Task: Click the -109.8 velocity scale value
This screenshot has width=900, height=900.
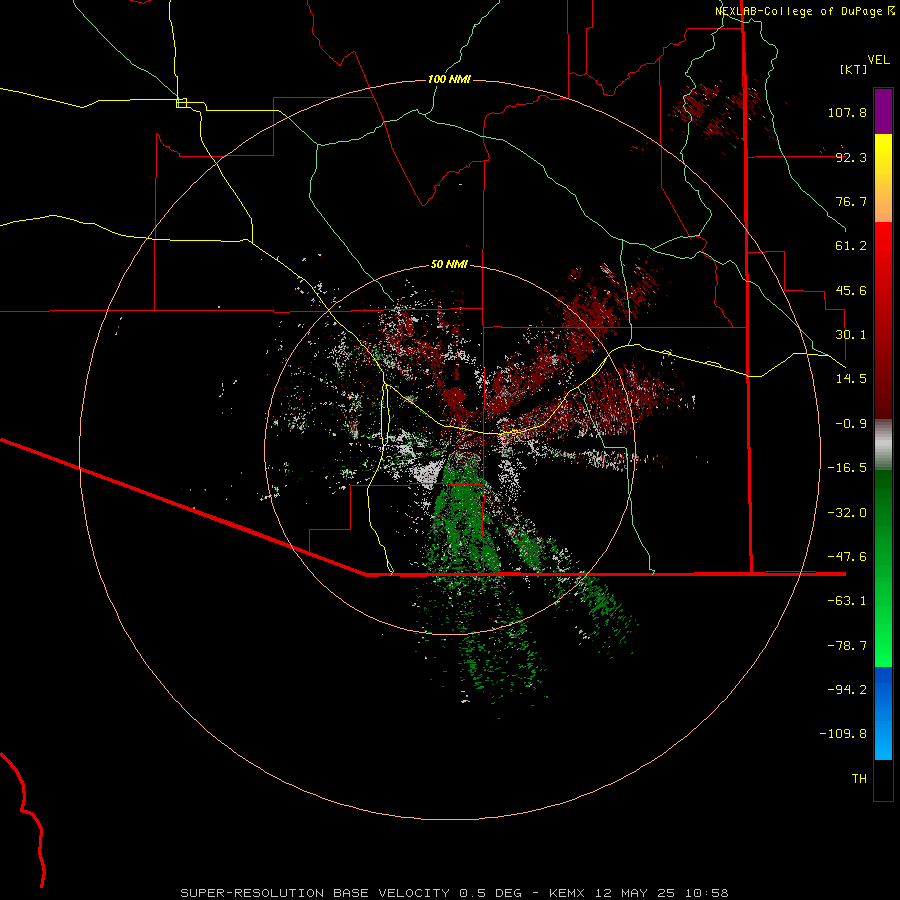Action: (843, 734)
